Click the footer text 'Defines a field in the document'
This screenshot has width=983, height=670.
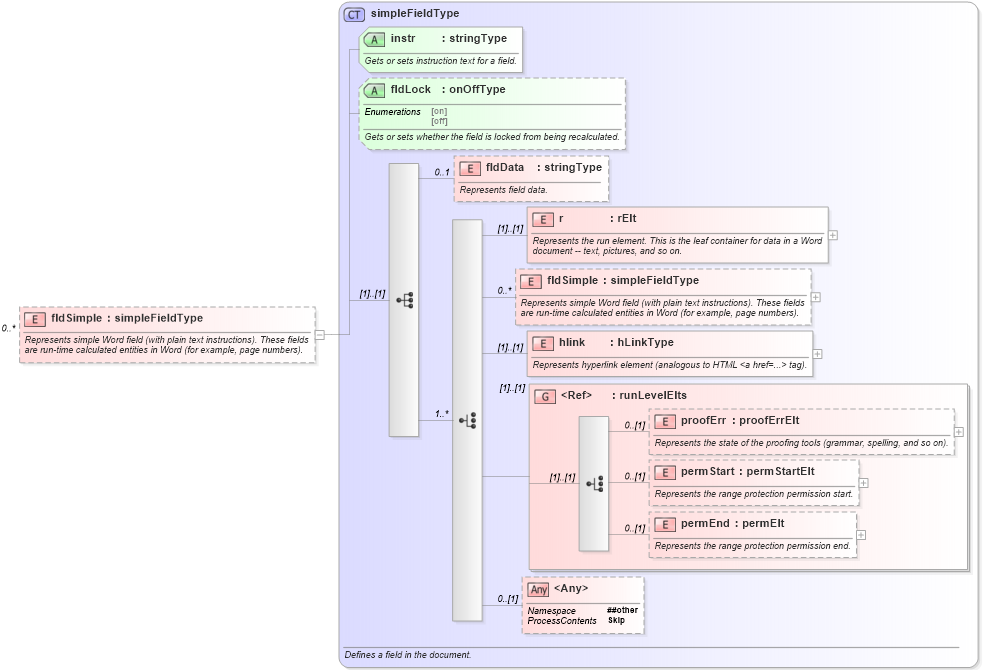pyautogui.click(x=406, y=655)
